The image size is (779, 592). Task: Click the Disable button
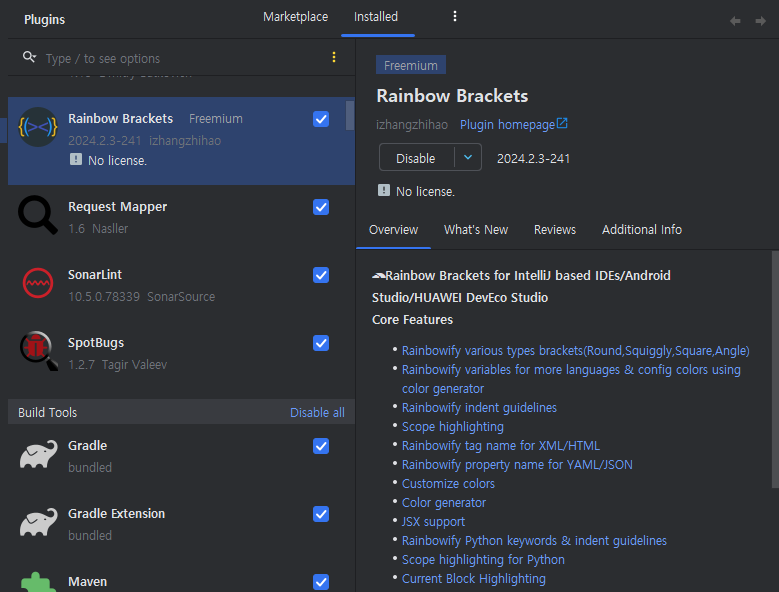pos(416,158)
